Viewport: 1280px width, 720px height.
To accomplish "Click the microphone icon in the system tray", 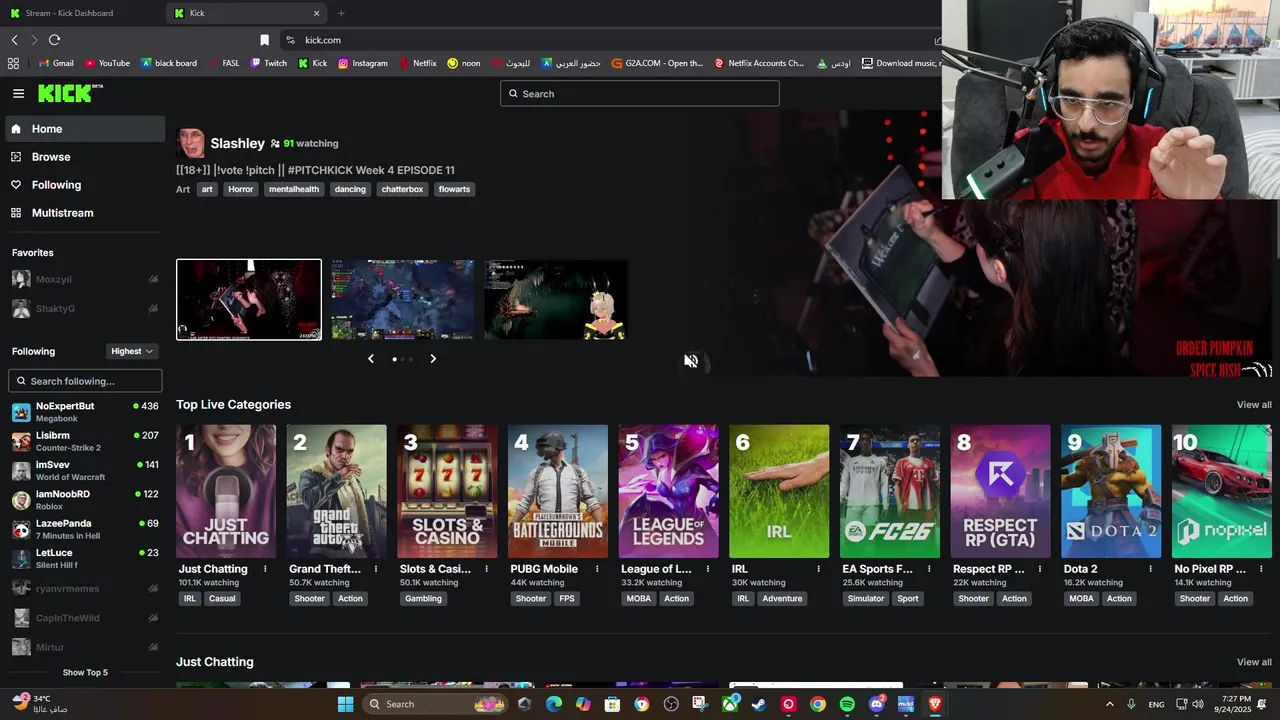I will click(x=1131, y=704).
